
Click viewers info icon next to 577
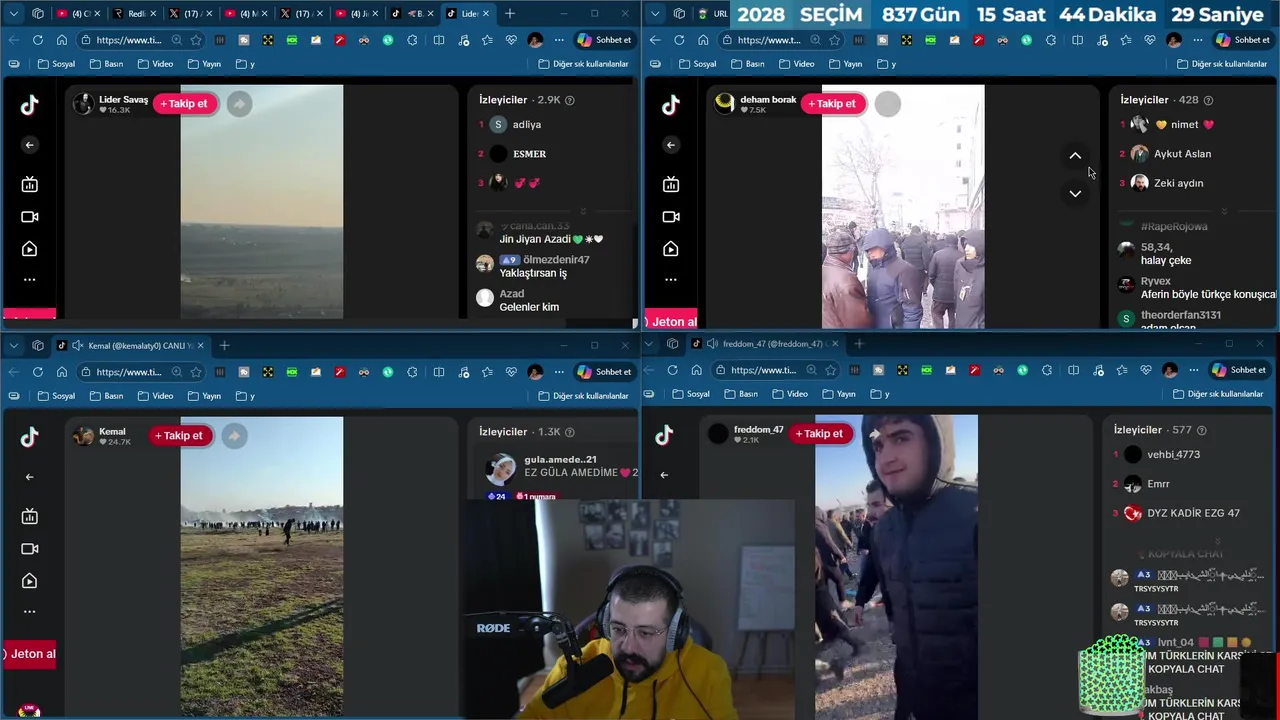point(1202,430)
